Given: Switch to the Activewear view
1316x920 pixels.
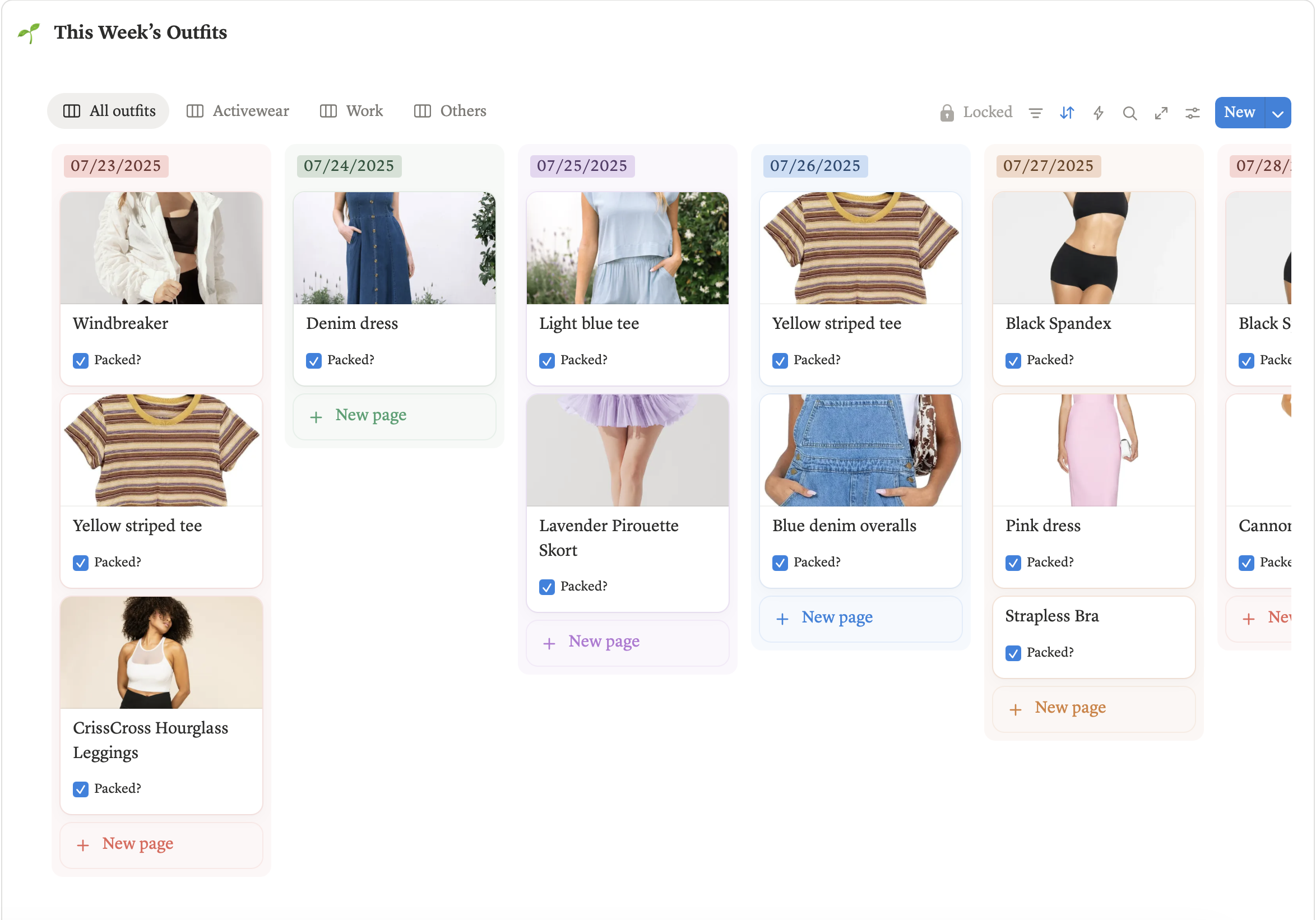Looking at the screenshot, I should coord(251,110).
